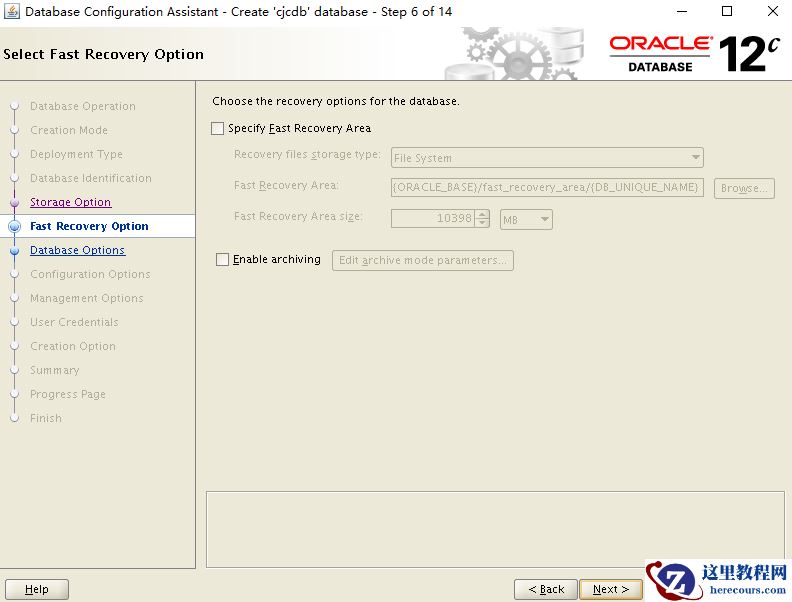792x602 pixels.
Task: Click Configuration Options step
Action: 90,274
